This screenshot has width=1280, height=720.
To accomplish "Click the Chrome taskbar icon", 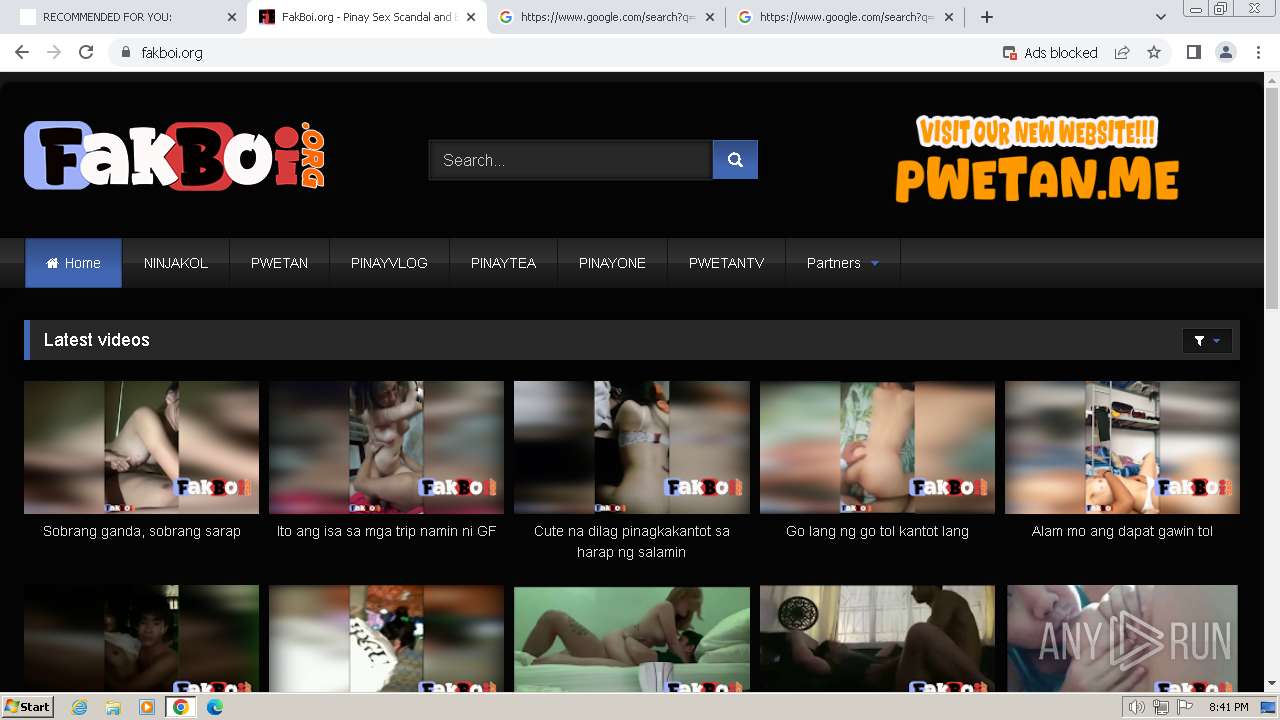I will pos(181,707).
